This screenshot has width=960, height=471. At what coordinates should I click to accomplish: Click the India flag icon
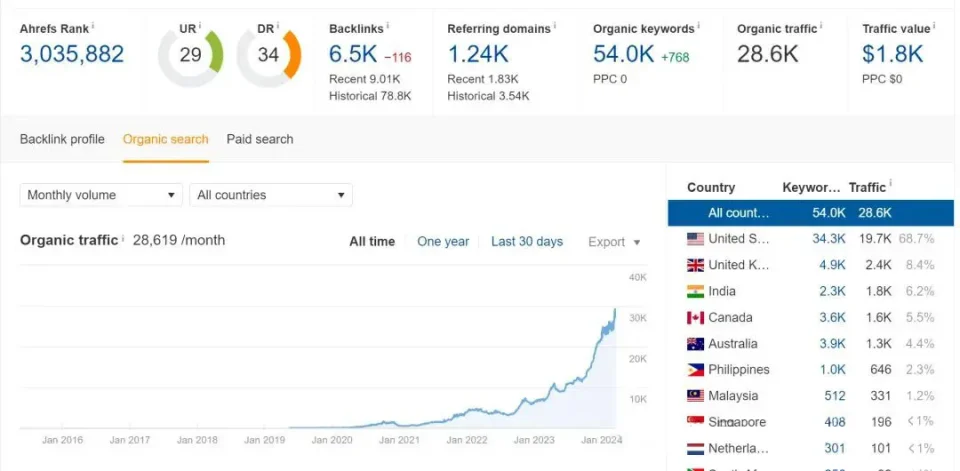pyautogui.click(x=696, y=292)
